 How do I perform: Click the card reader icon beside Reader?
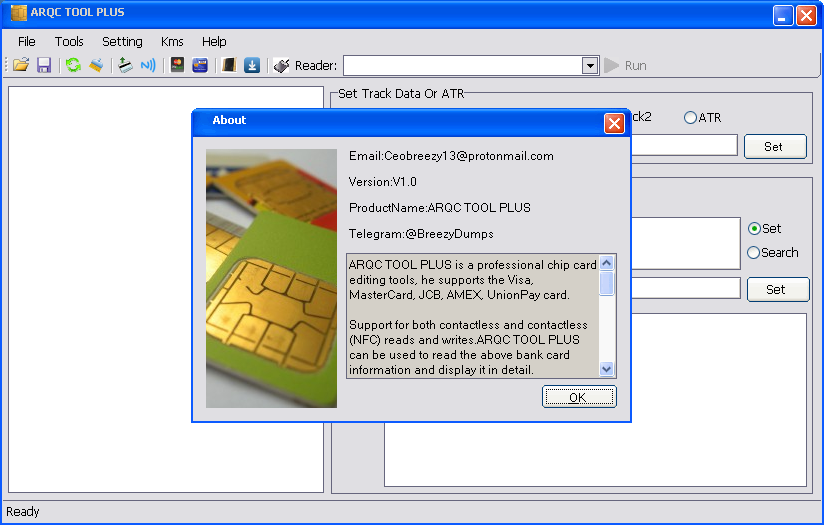(281, 65)
